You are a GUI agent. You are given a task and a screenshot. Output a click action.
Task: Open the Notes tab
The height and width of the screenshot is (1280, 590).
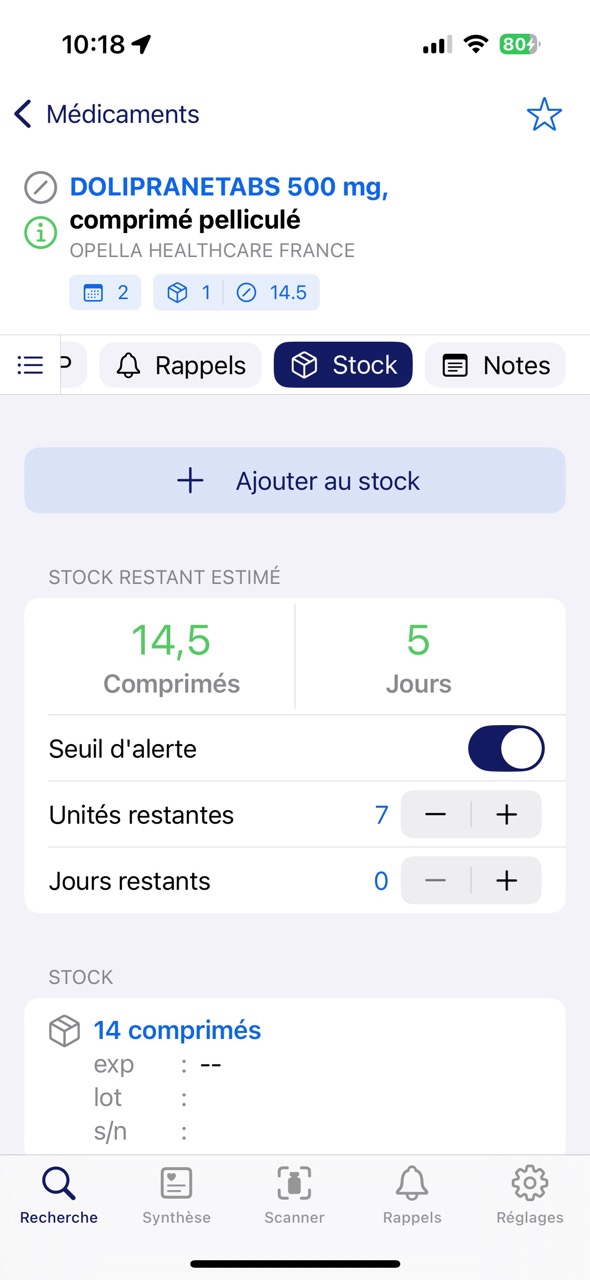[495, 364]
